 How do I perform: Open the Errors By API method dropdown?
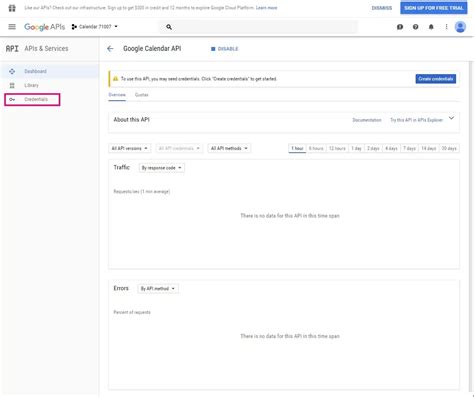[x=158, y=288]
